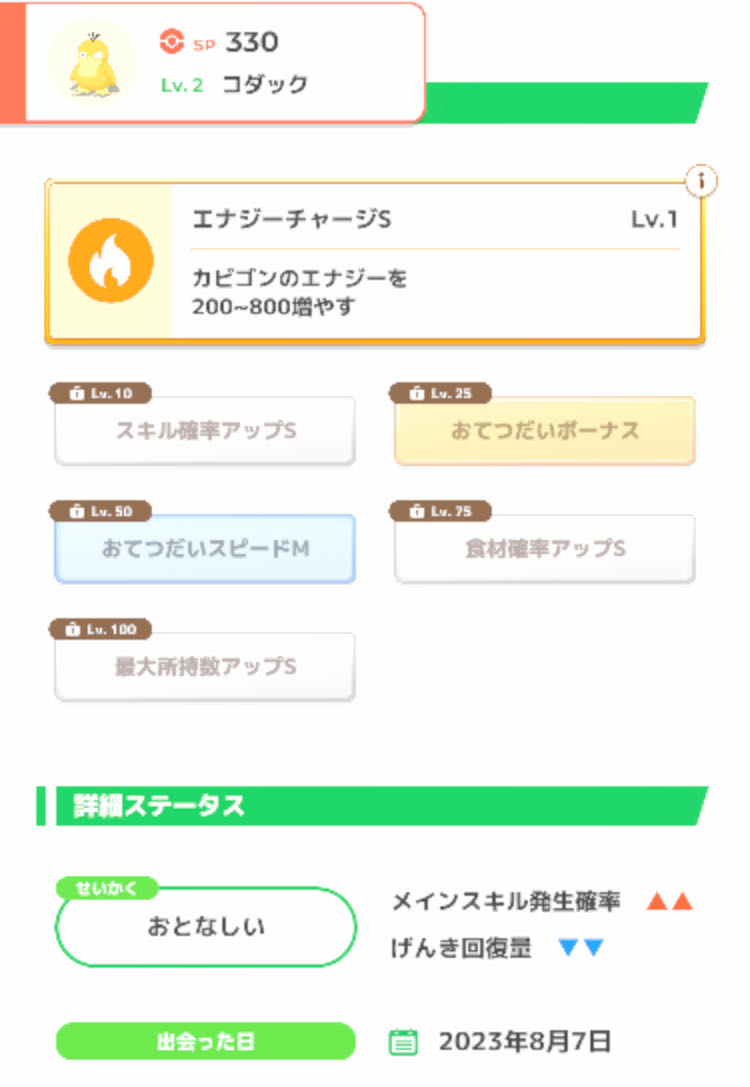The height and width of the screenshot is (1087, 750).
Task: Click the calendar icon beside the date
Action: pyautogui.click(x=402, y=1043)
